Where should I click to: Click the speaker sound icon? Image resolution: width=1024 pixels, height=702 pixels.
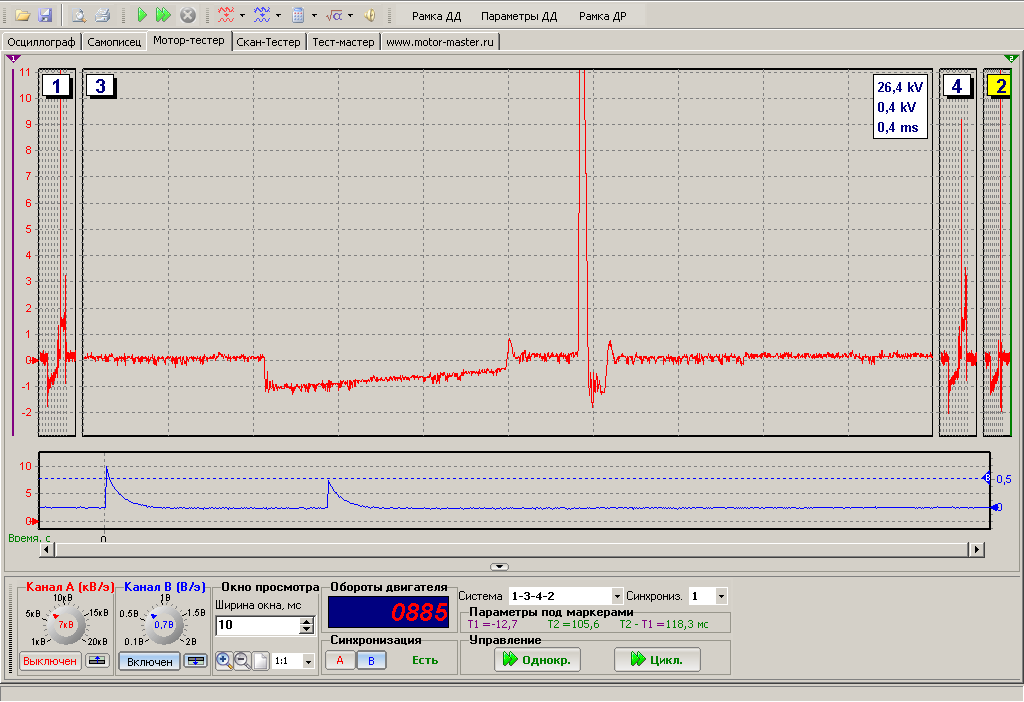(370, 16)
